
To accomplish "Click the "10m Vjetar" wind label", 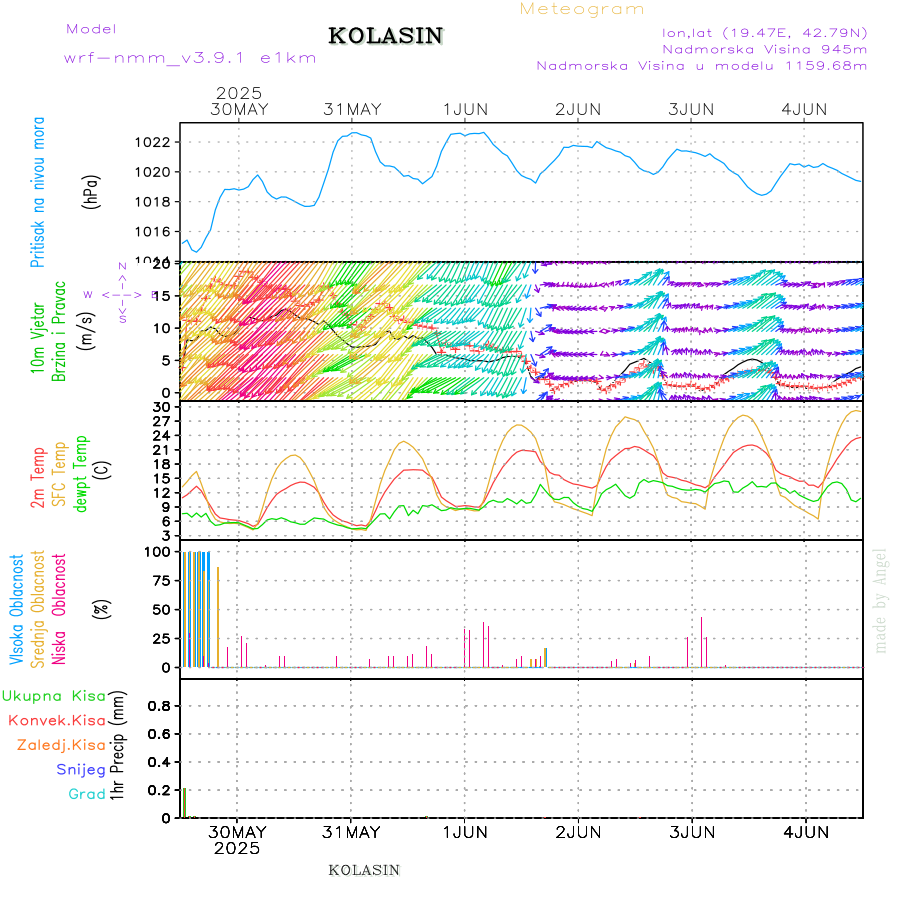I will click(38, 338).
